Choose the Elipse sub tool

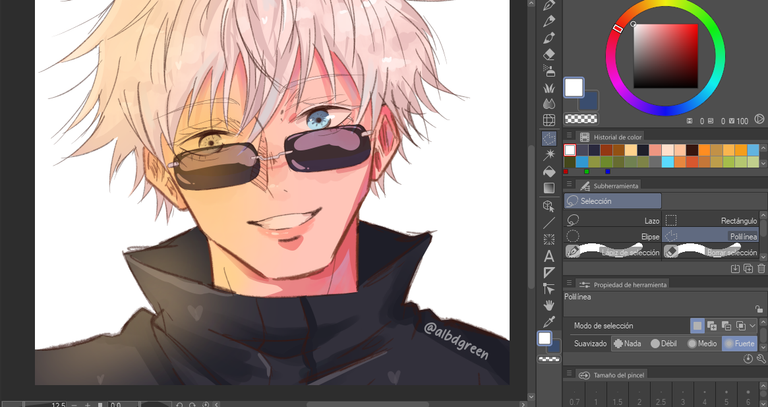coord(612,237)
